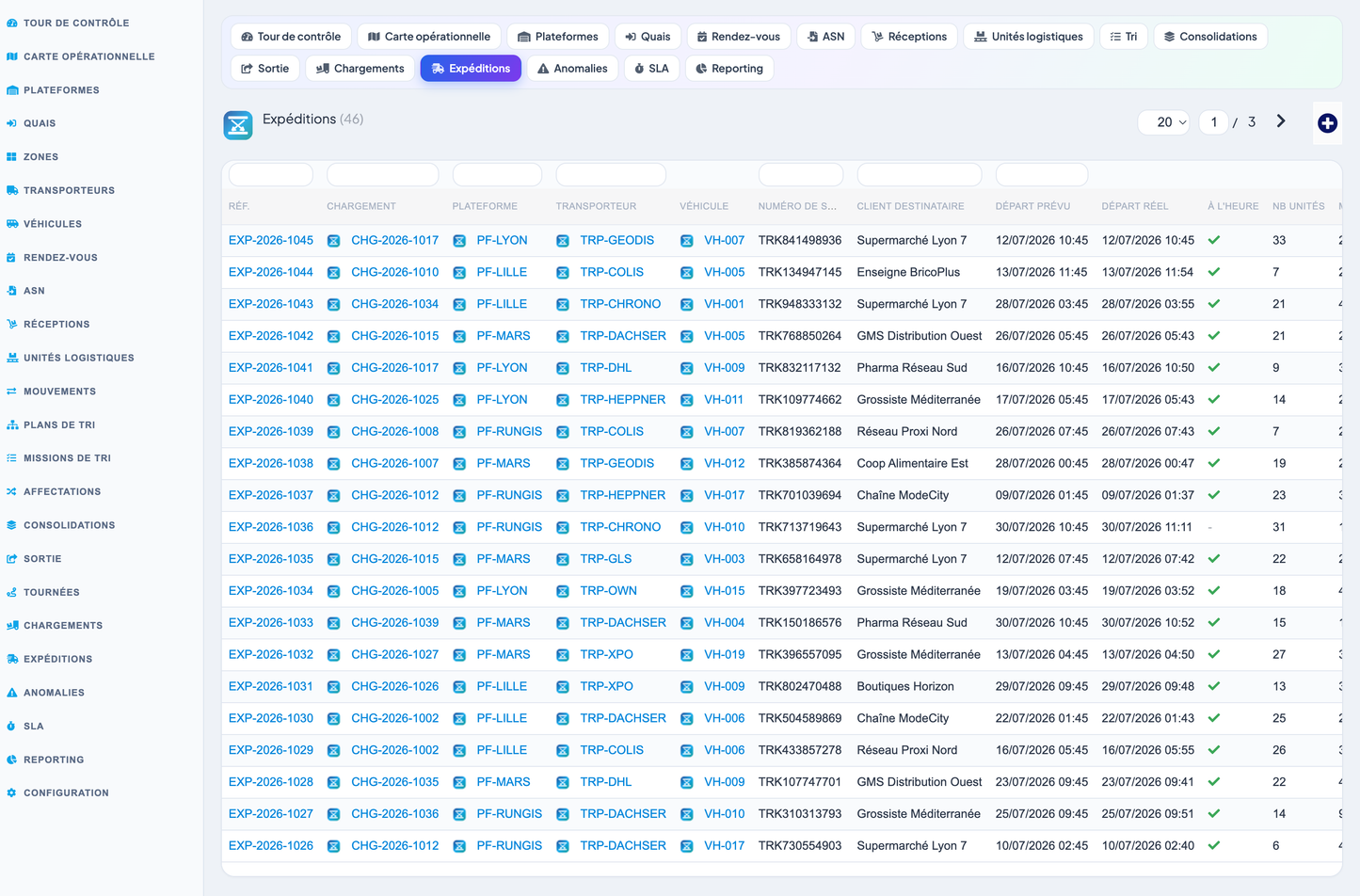The image size is (1360, 896).
Task: Click the Expéditions hourglass icon beside the title
Action: coord(238,124)
